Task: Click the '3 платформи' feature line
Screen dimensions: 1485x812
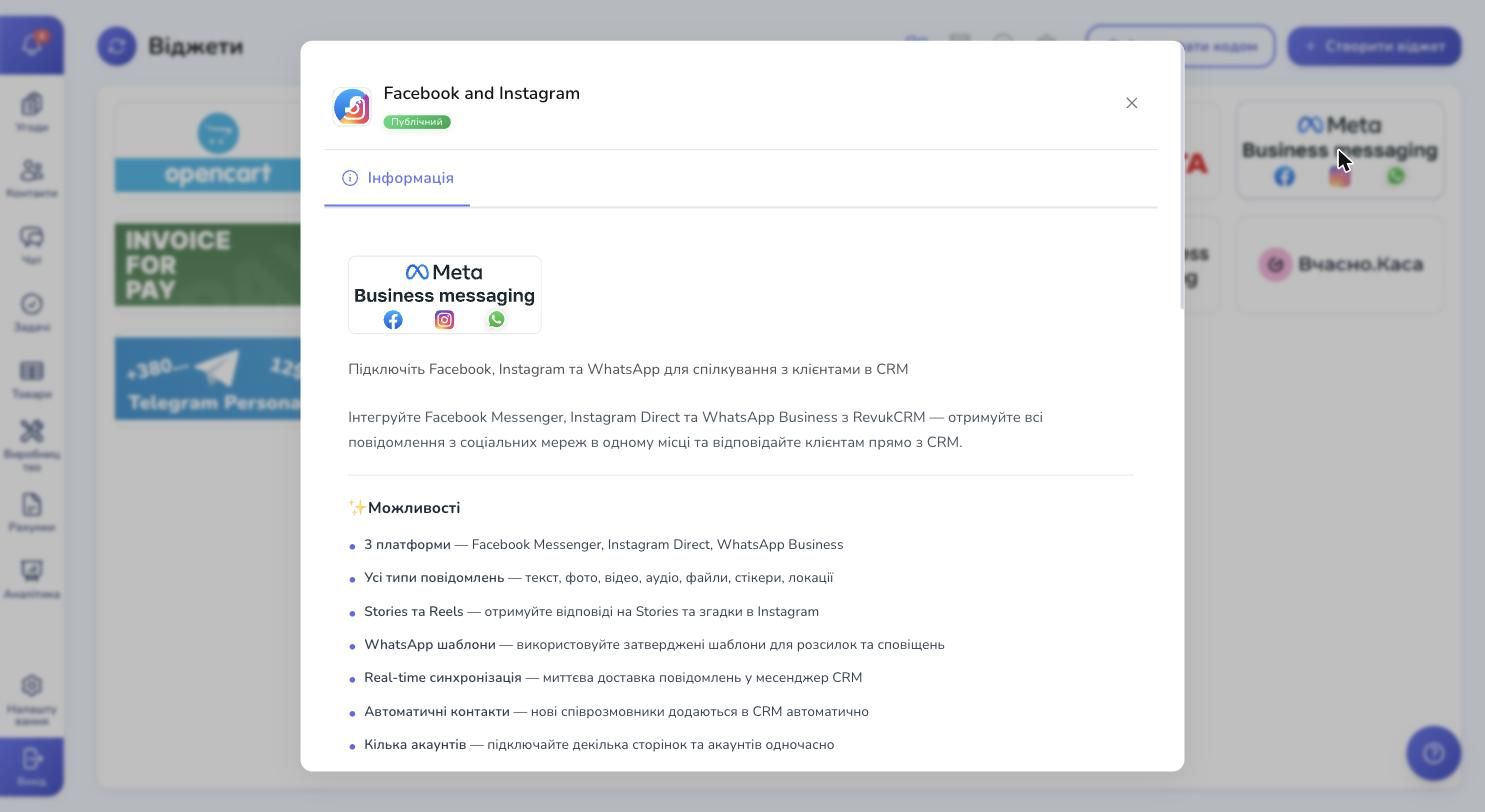Action: click(x=604, y=545)
